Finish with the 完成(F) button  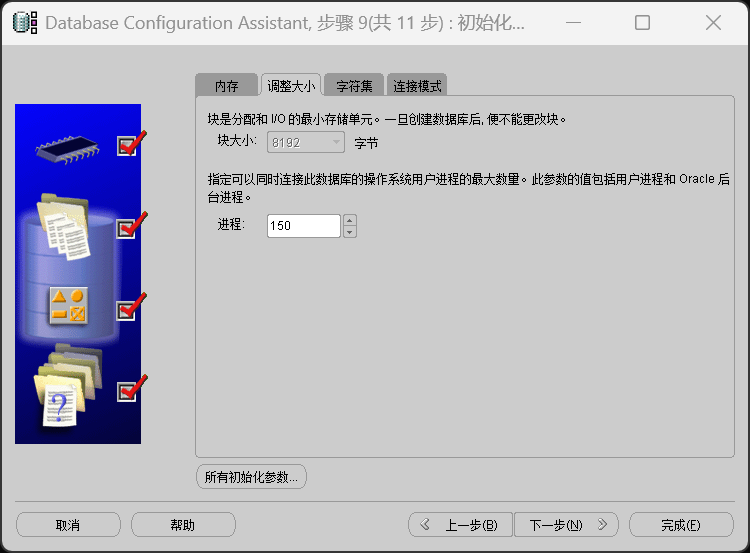coord(681,525)
